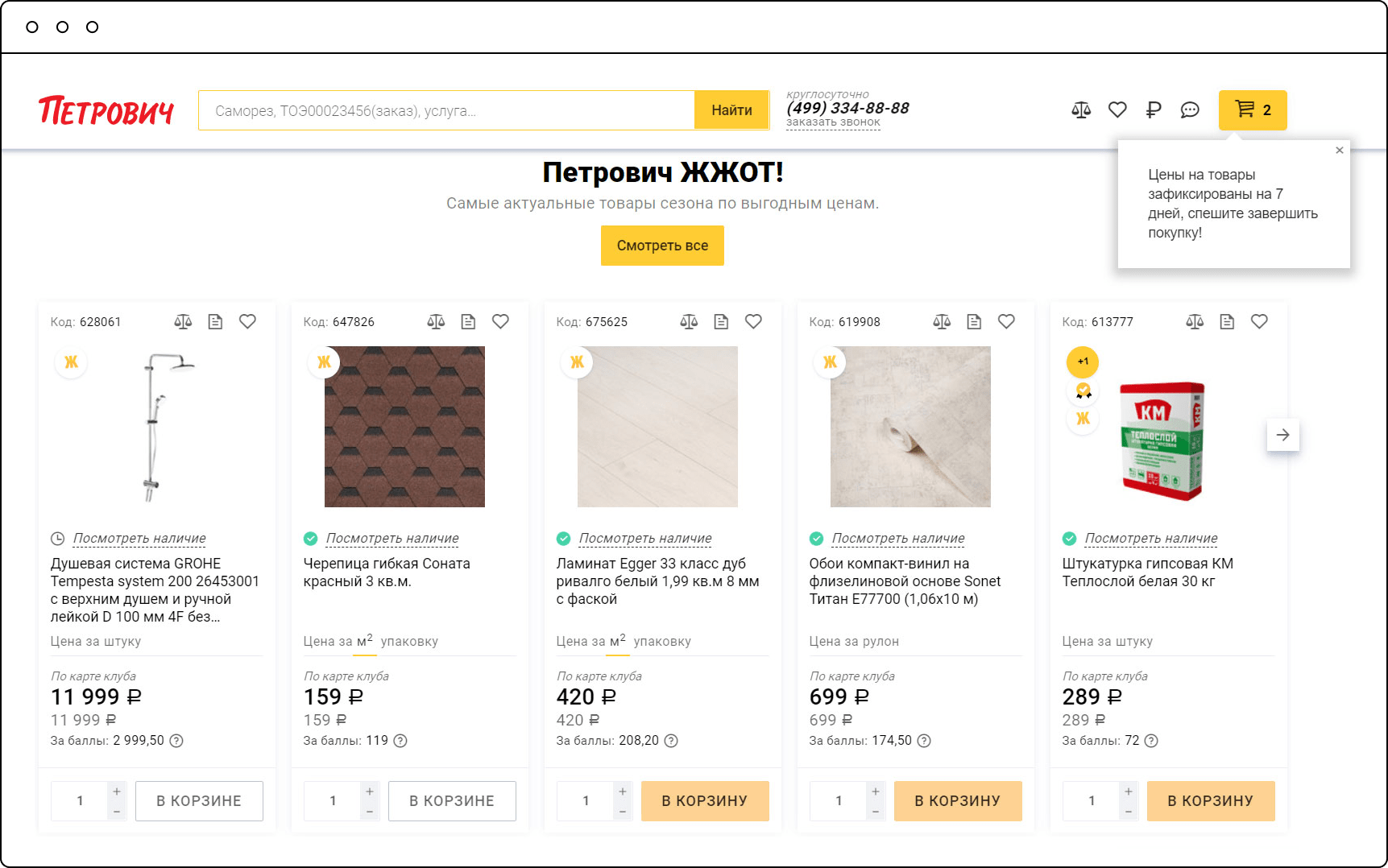This screenshot has width=1388, height=868.
Task: Open the GROHE shower system image
Action: [x=157, y=427]
